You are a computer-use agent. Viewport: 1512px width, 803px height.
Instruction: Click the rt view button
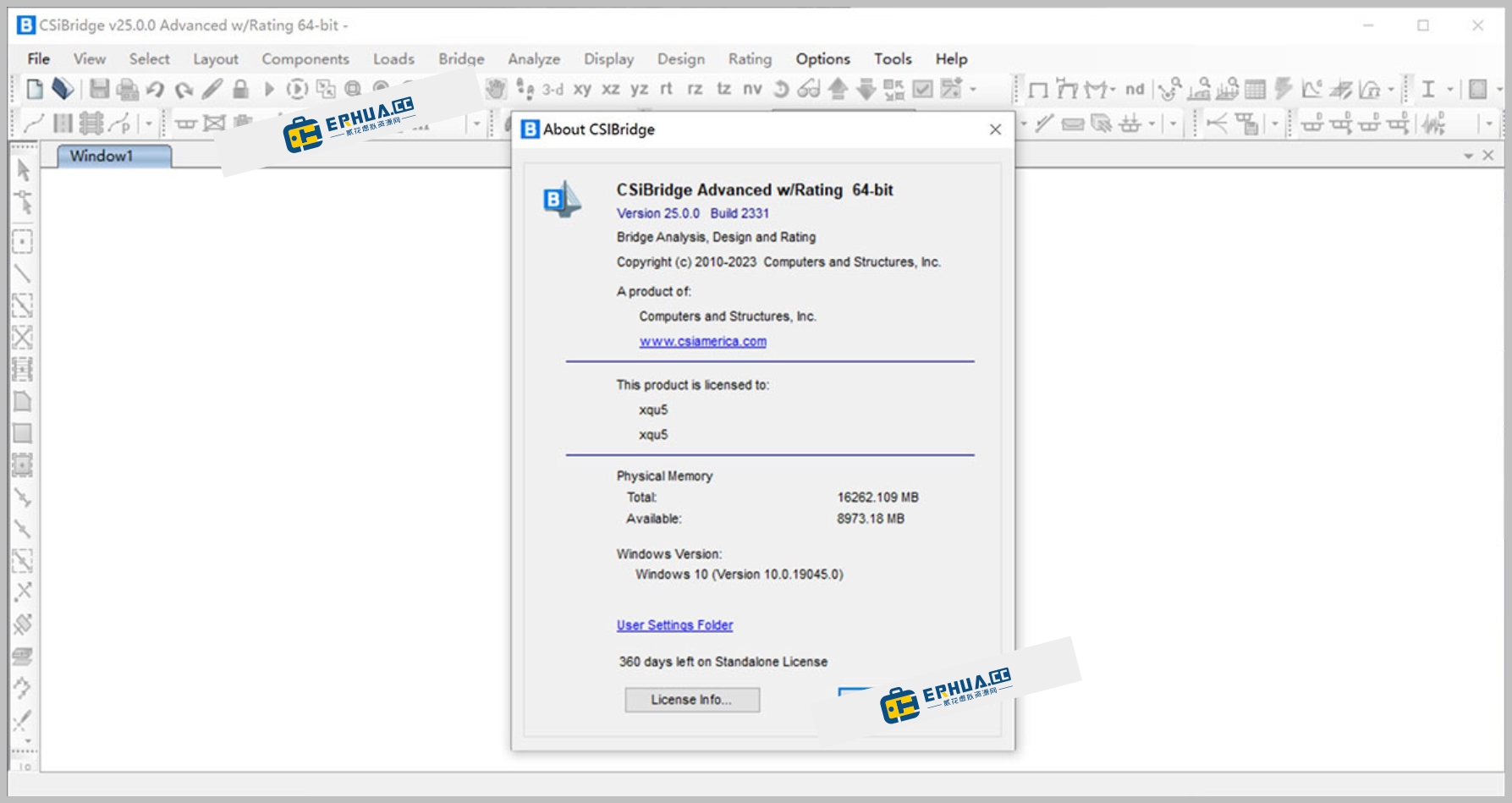click(x=667, y=89)
